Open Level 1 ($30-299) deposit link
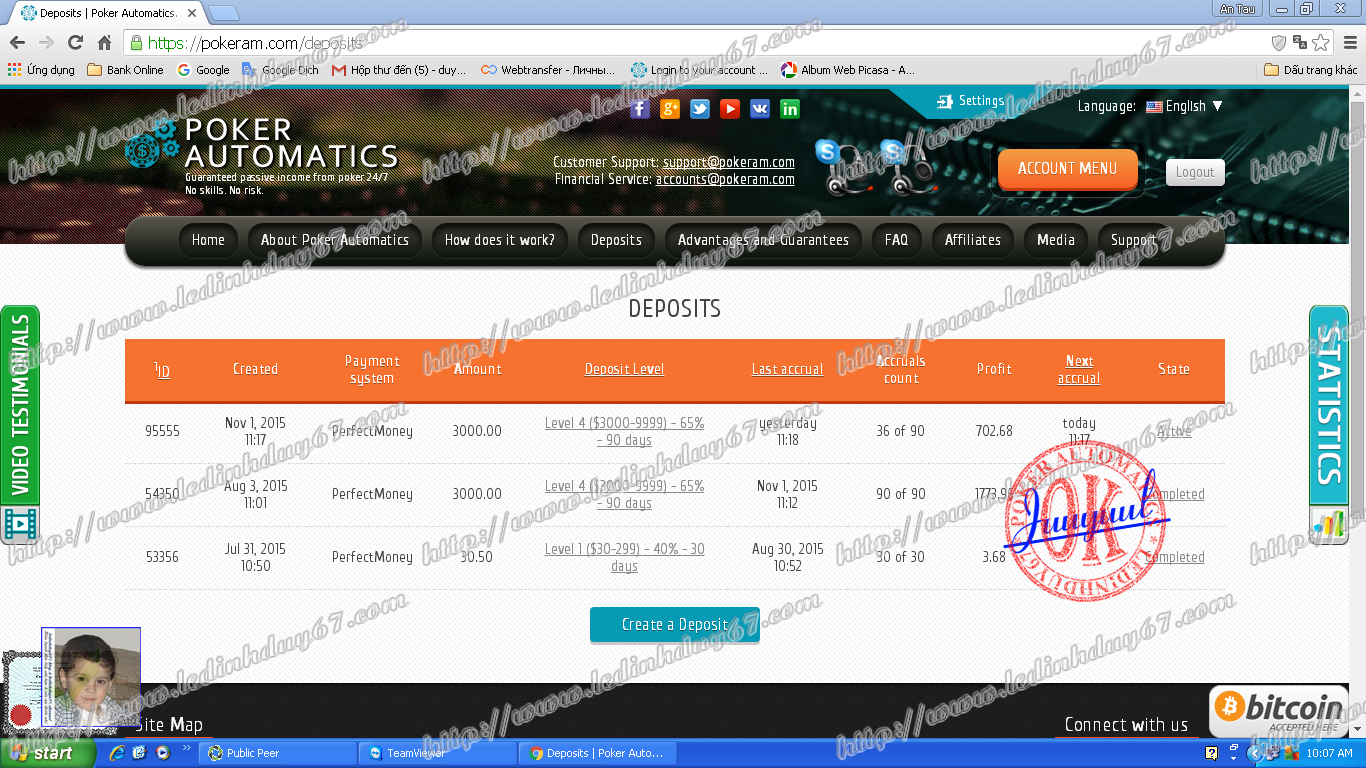Viewport: 1366px width, 768px height. [624, 557]
